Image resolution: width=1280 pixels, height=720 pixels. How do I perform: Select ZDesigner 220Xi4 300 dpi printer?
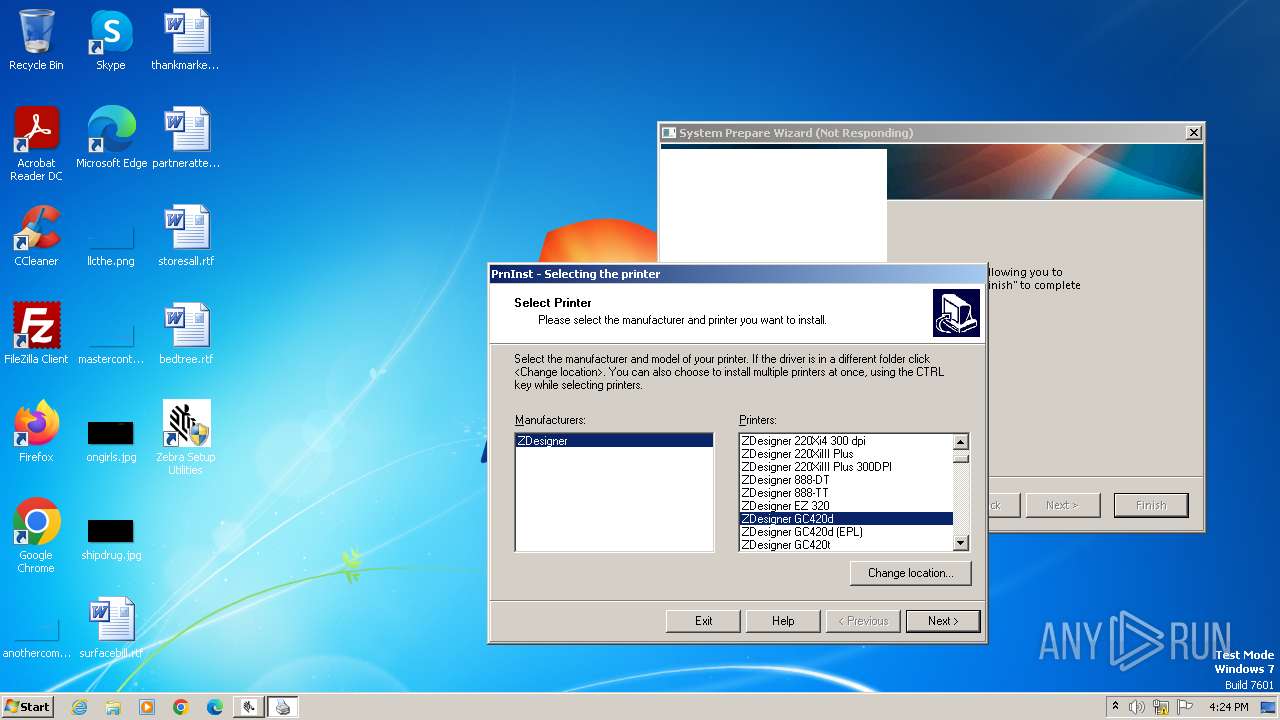[x=846, y=440]
